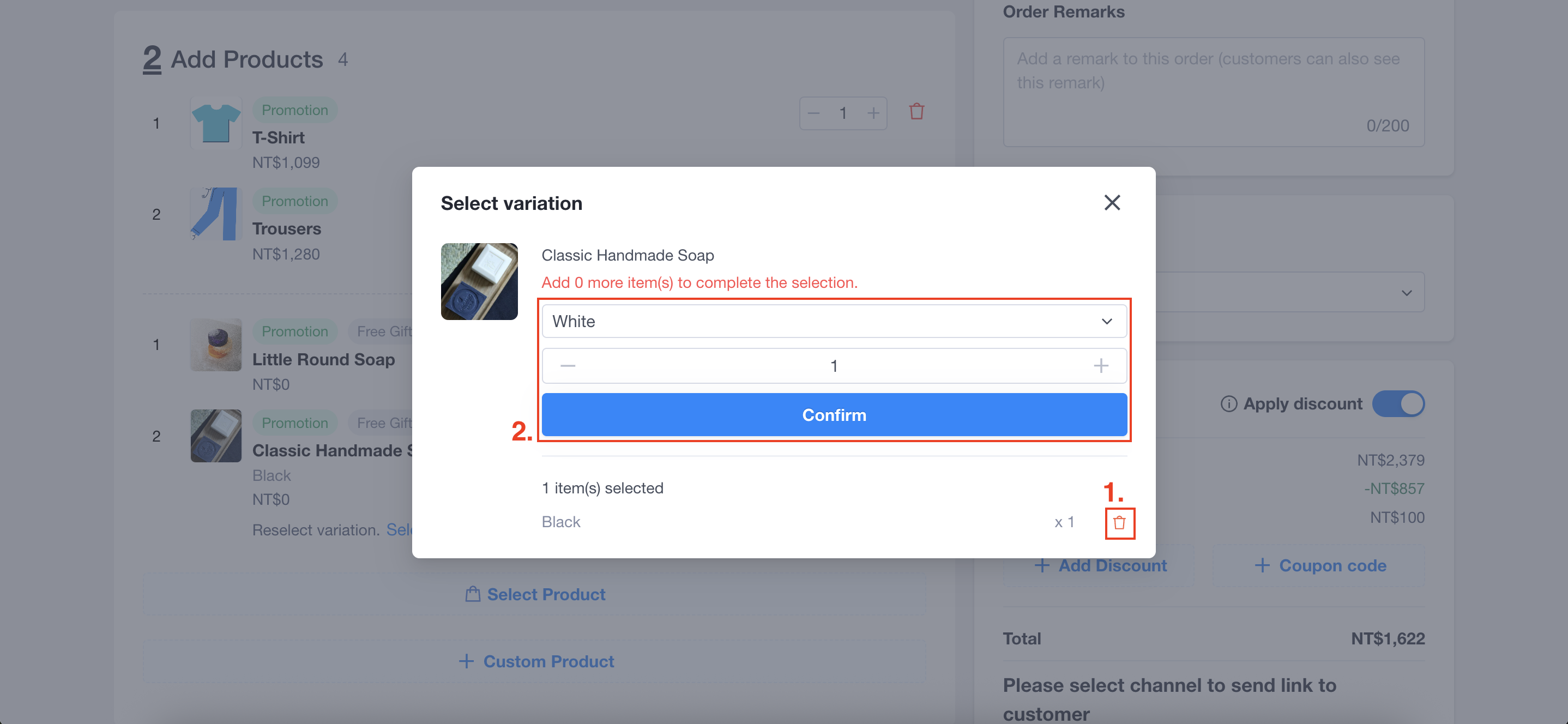This screenshot has width=1568, height=724.
Task: Increase quantity with plus in variation dialog
Action: click(1101, 365)
